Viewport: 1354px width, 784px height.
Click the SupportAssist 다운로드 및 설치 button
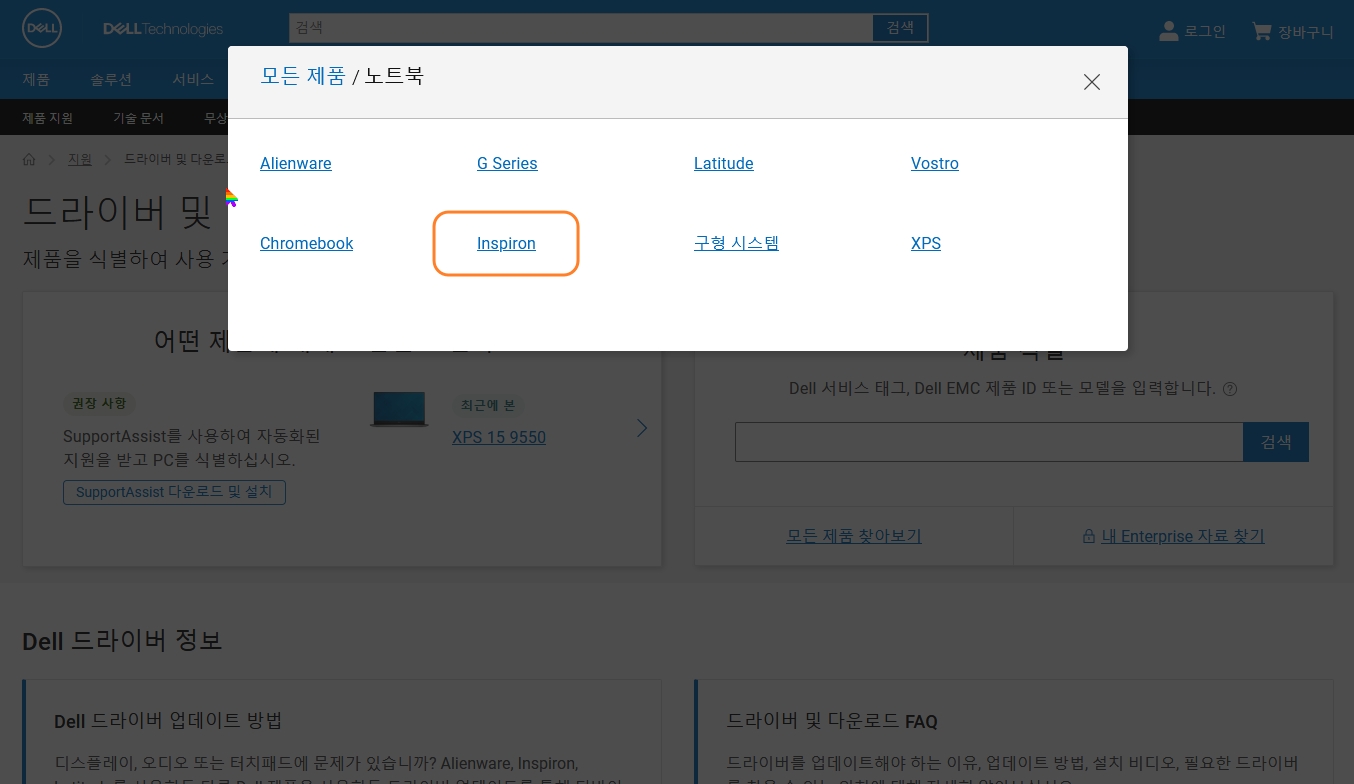coord(174,492)
